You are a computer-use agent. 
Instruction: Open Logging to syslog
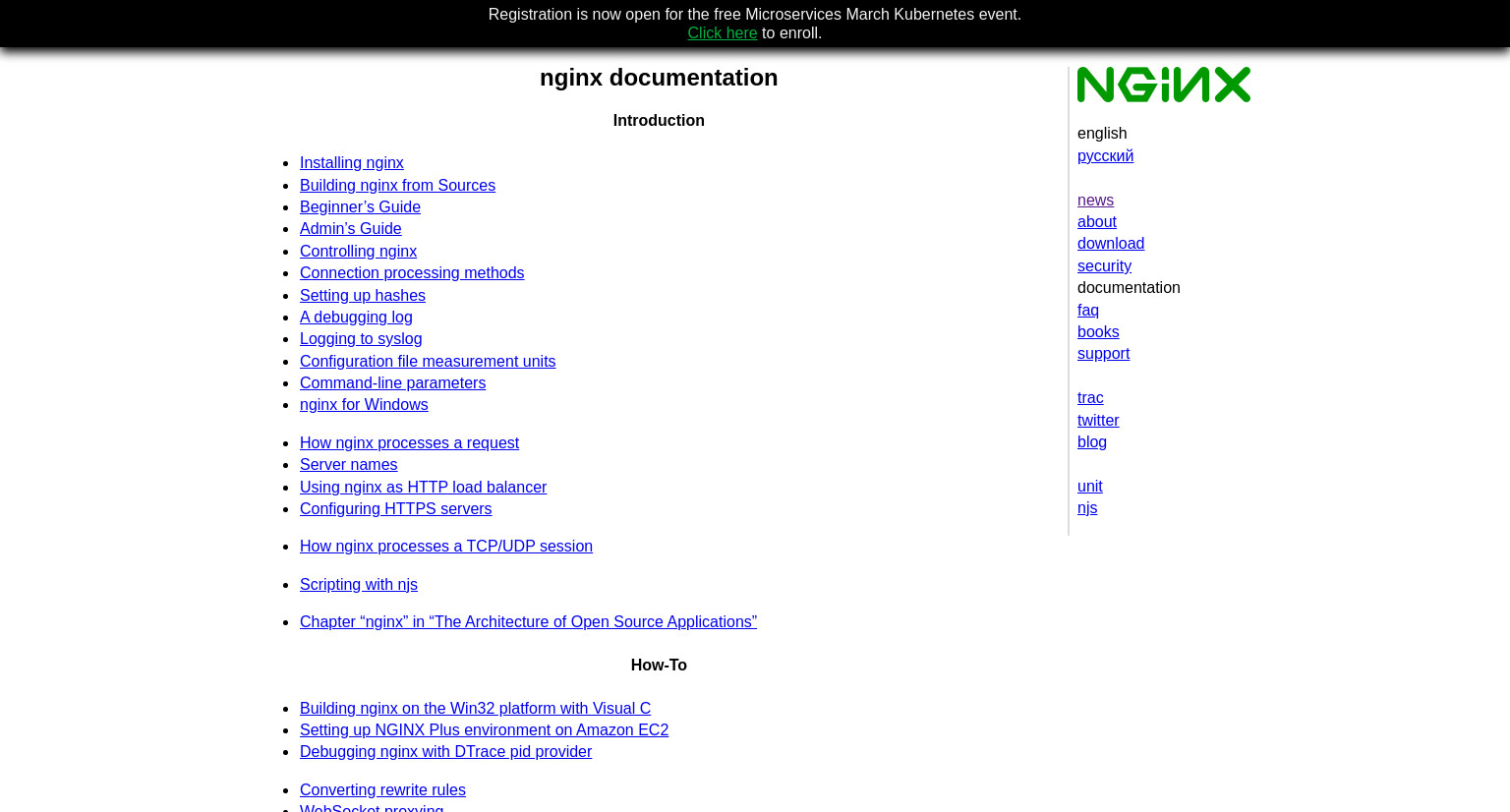(x=361, y=339)
